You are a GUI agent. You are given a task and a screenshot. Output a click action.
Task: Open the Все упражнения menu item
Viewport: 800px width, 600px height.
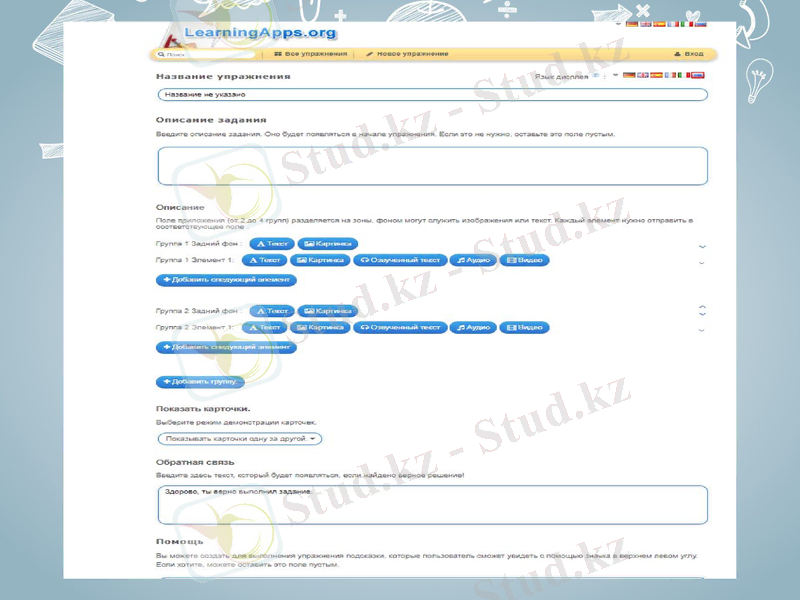click(x=310, y=54)
